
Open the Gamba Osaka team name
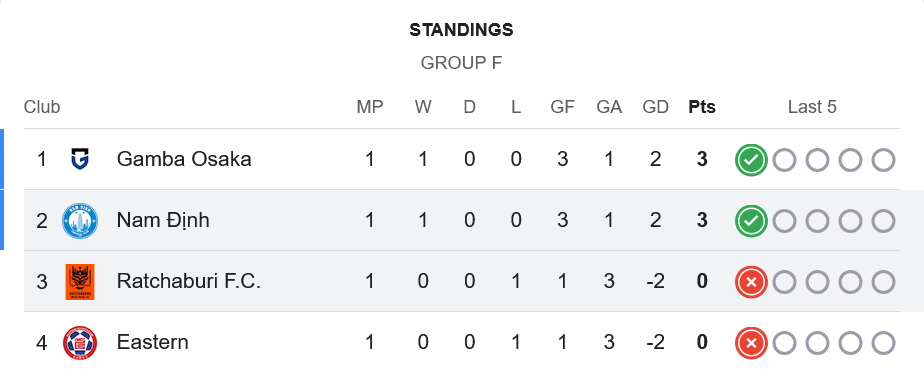tap(184, 159)
